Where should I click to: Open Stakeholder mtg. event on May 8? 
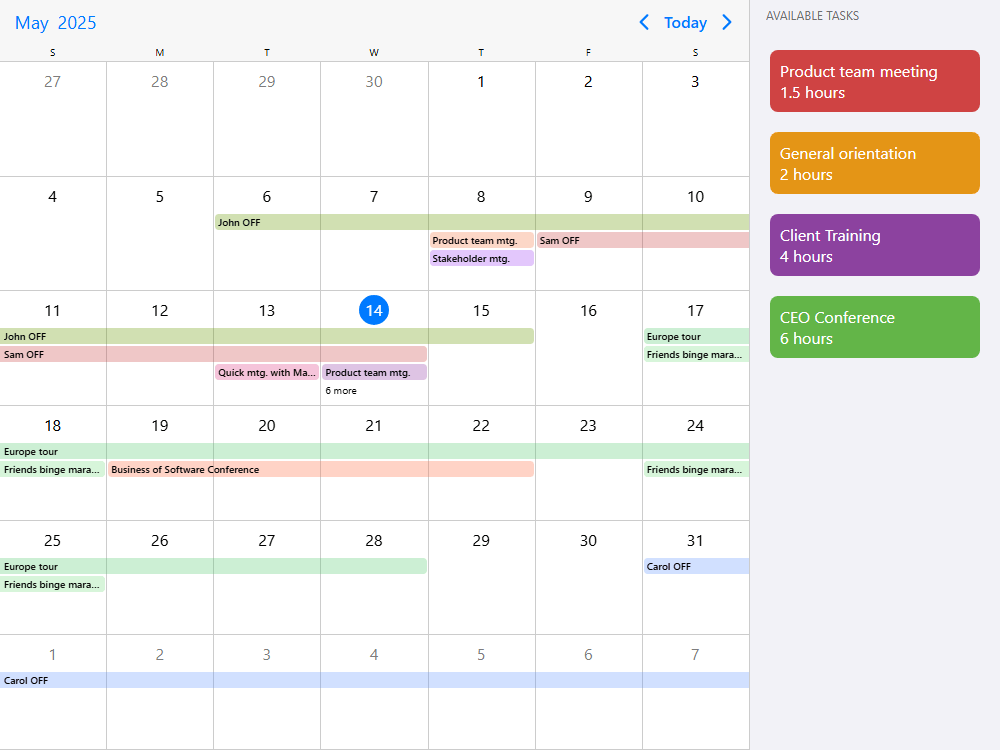pos(482,258)
